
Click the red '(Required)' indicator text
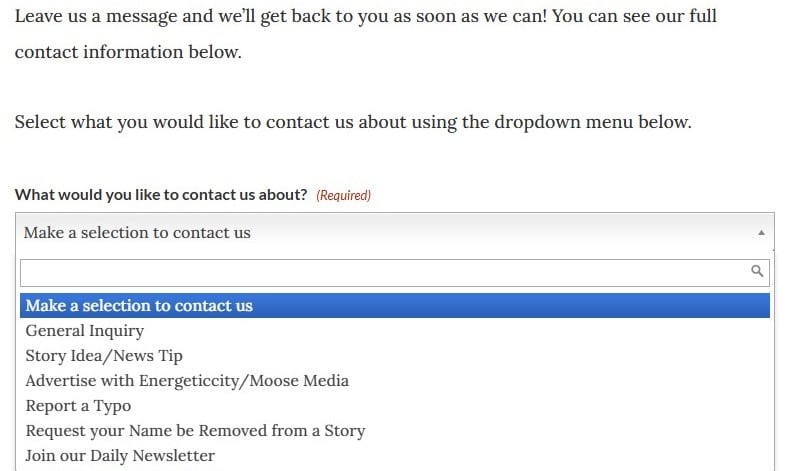(x=343, y=196)
